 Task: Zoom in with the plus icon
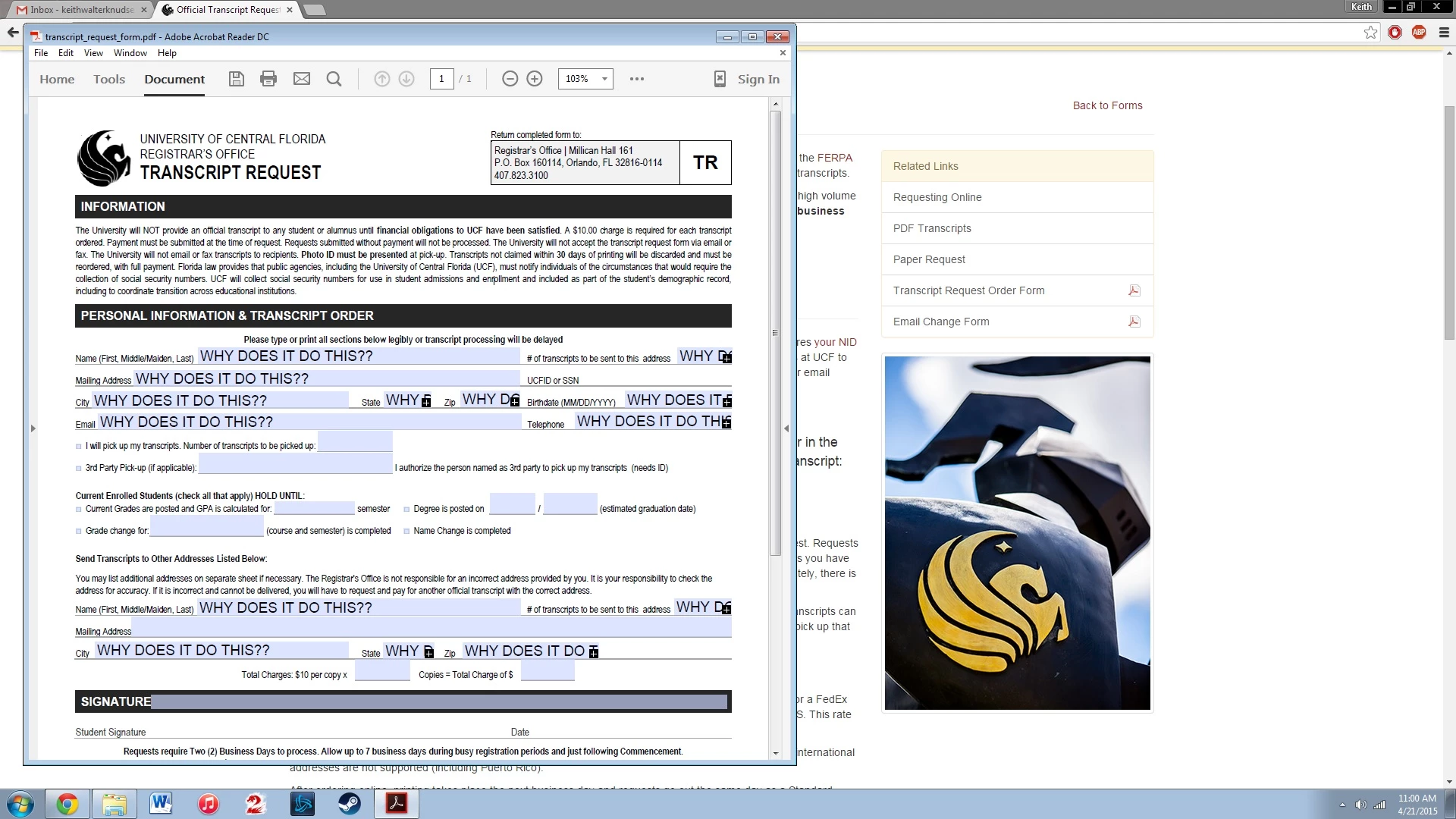(x=535, y=79)
